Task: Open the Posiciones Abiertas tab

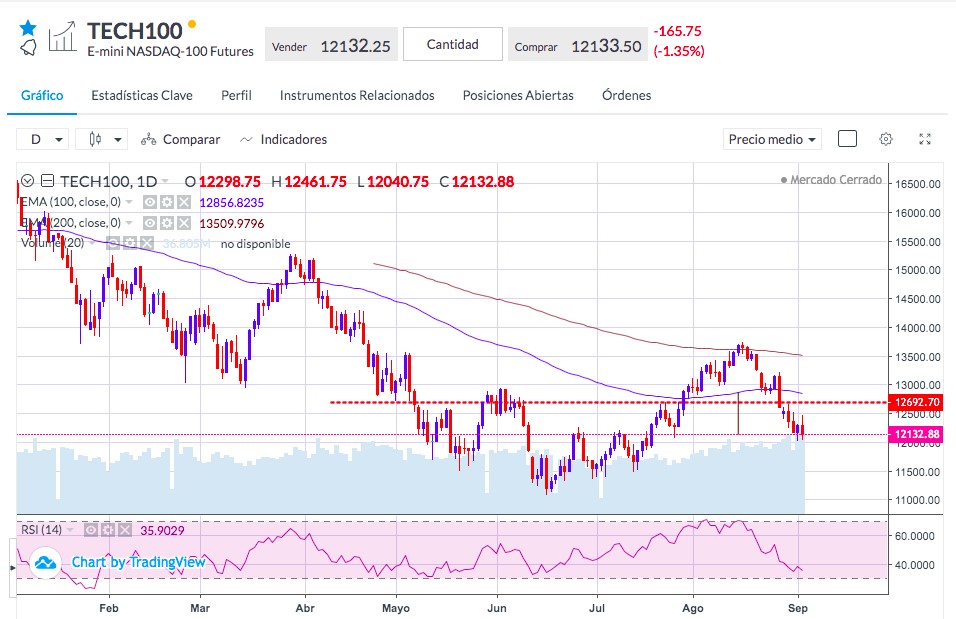Action: [518, 95]
